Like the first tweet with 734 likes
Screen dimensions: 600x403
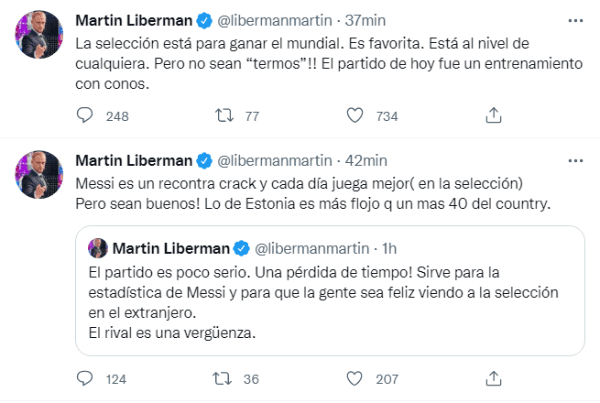(x=356, y=117)
